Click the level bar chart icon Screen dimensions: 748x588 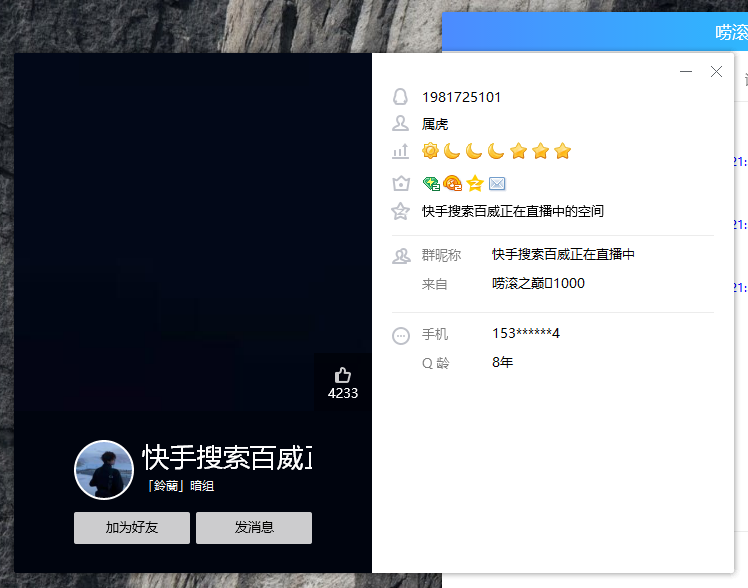(x=400, y=151)
